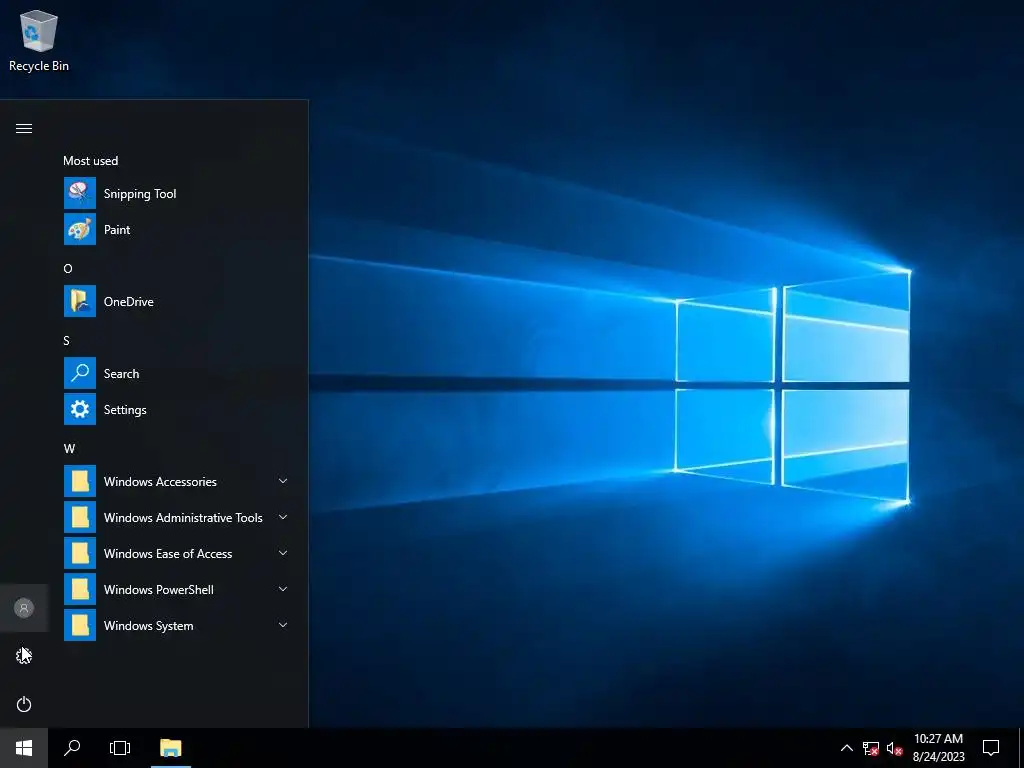Image resolution: width=1024 pixels, height=768 pixels.
Task: Open Task View on the taskbar
Action: point(120,748)
